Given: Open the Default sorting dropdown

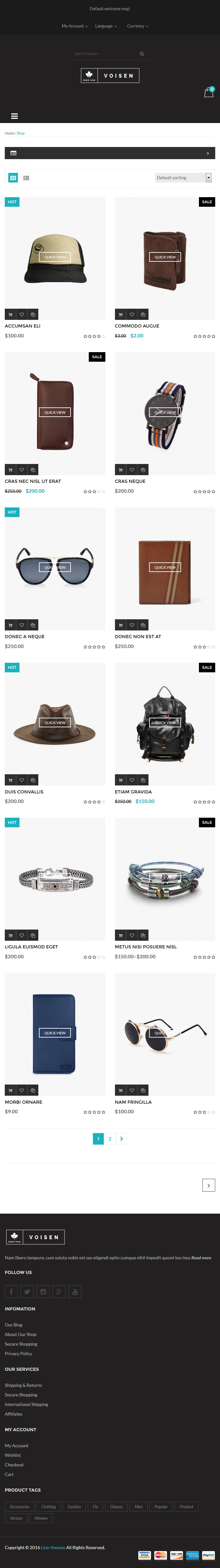Looking at the screenshot, I should (x=184, y=178).
